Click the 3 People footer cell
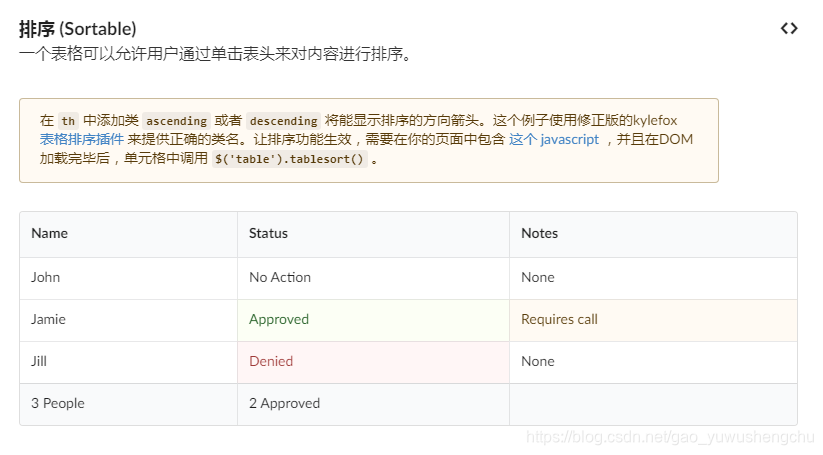This screenshot has height=455, width=823. (x=129, y=404)
